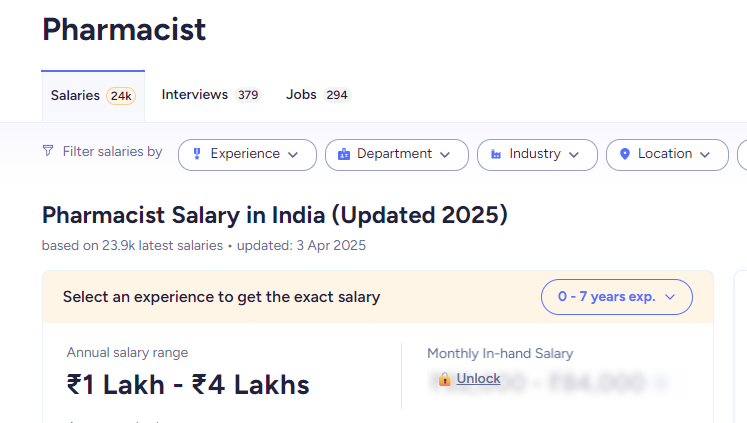Click the 24k salaries count badge

click(121, 96)
